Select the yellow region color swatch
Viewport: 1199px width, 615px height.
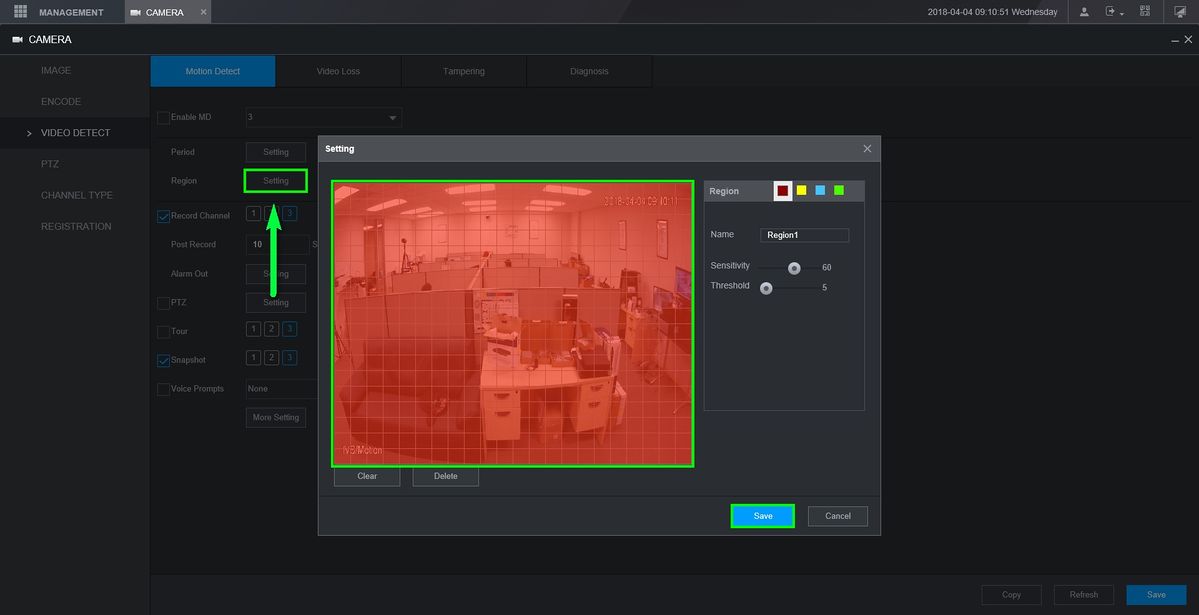(x=801, y=190)
